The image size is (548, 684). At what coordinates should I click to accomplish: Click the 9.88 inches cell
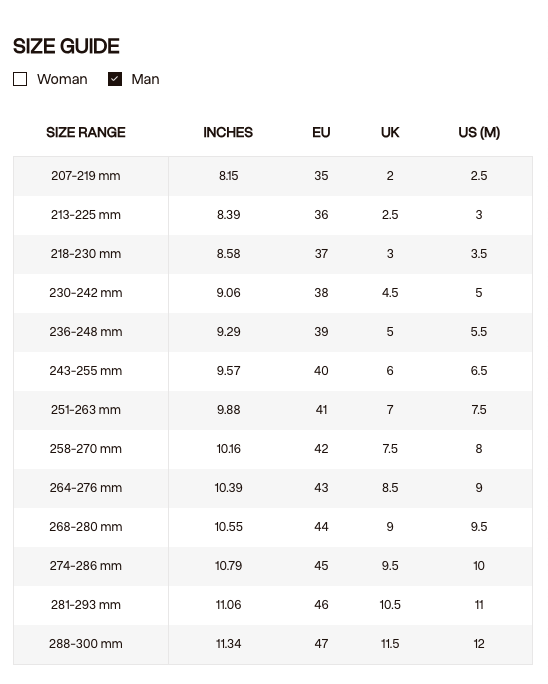tap(228, 410)
